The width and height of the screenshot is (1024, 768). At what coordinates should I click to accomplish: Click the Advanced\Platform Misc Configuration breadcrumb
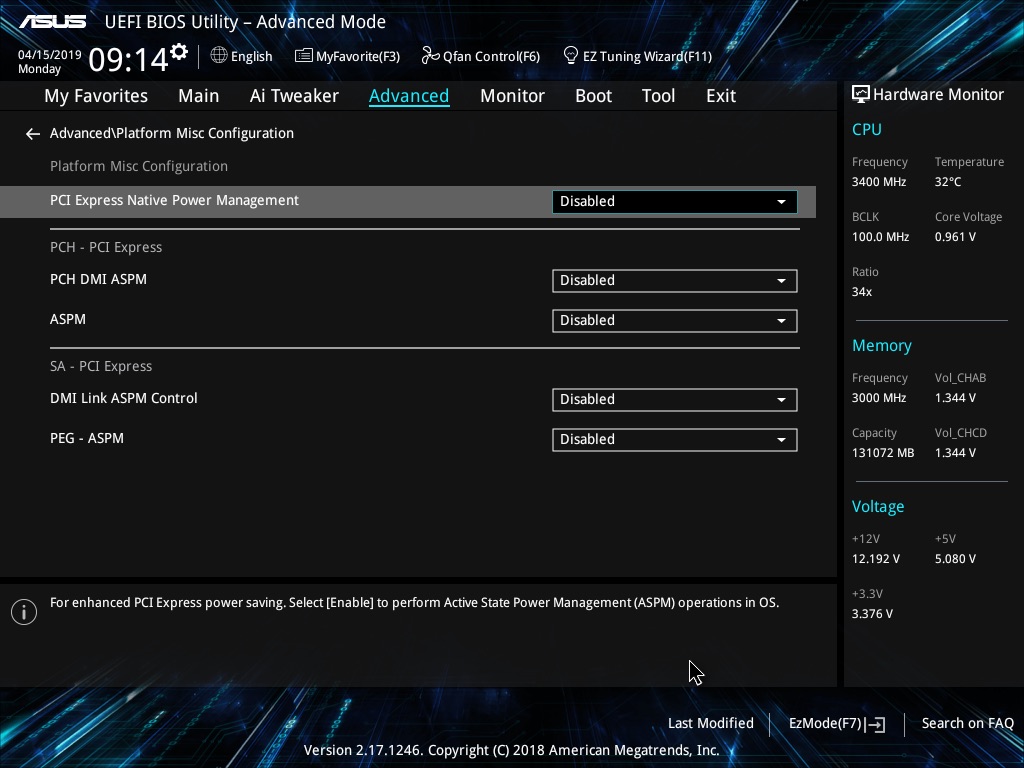coord(172,133)
